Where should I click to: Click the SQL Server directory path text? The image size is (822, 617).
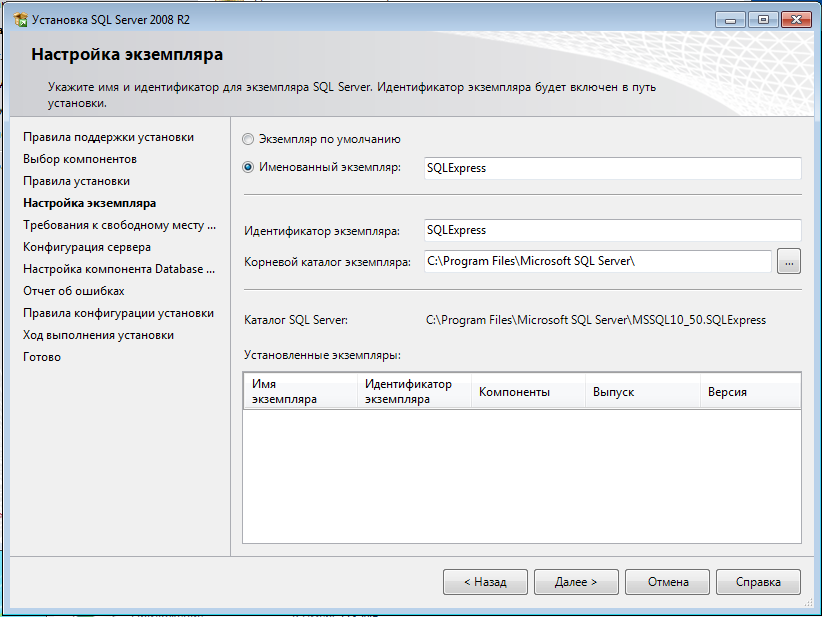coord(596,320)
